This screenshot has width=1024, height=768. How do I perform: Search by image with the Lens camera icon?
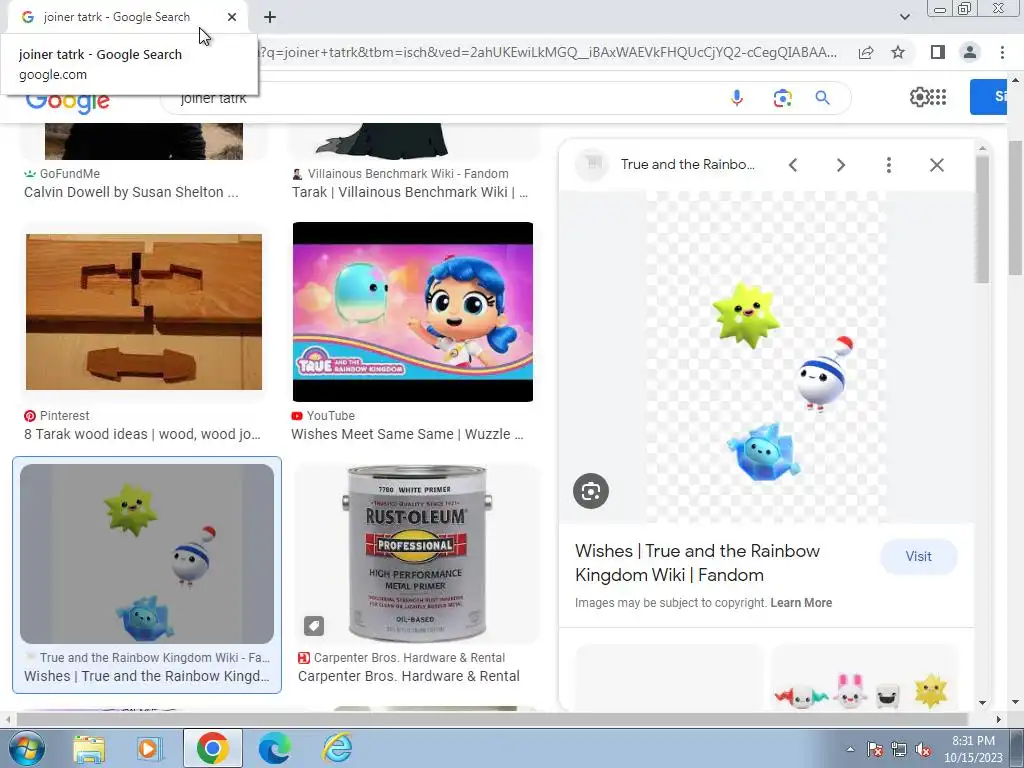coord(782,98)
